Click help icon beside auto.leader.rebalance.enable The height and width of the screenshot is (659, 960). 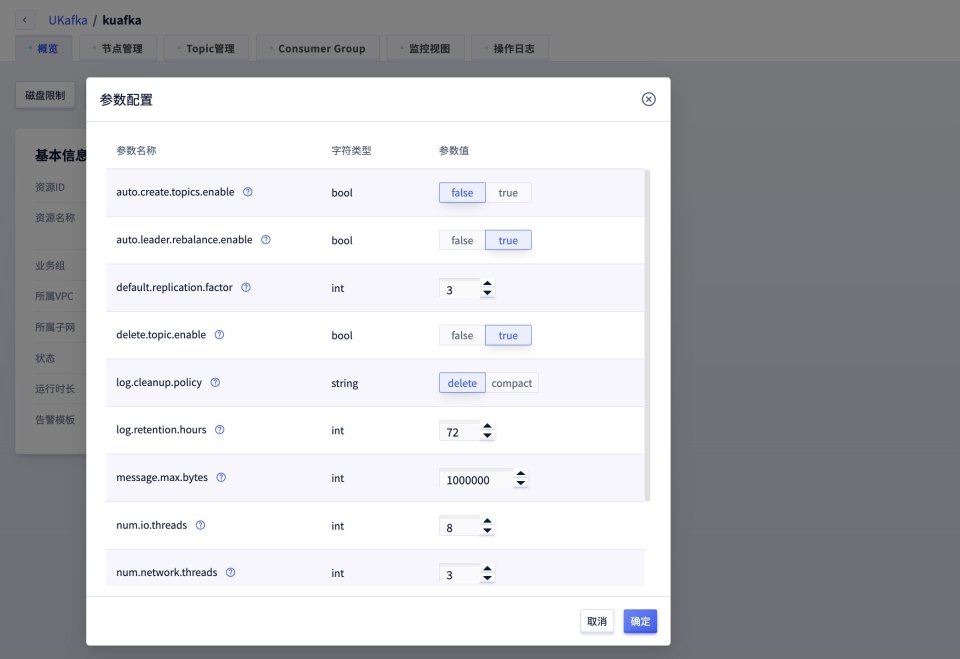[266, 240]
